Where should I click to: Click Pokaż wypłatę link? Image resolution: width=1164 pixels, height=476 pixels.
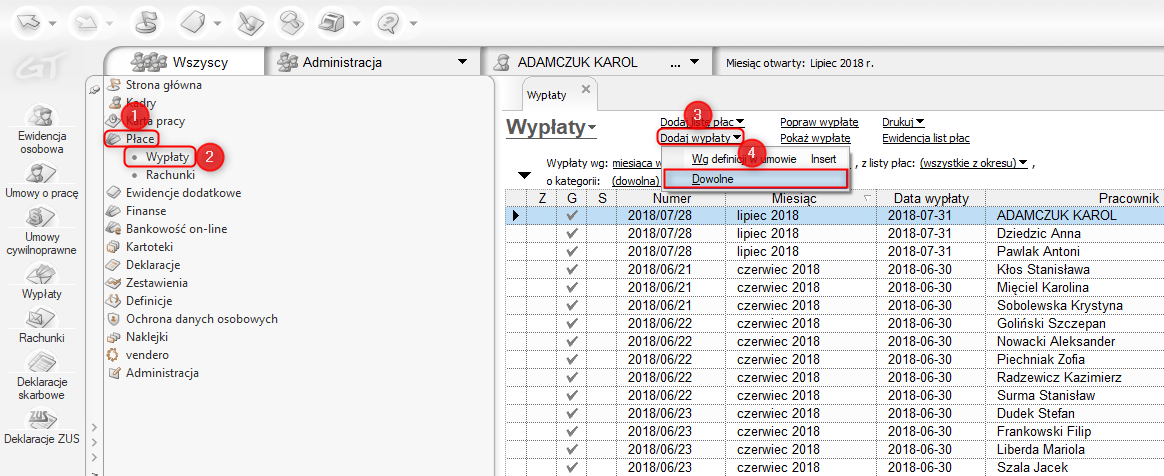pos(815,137)
